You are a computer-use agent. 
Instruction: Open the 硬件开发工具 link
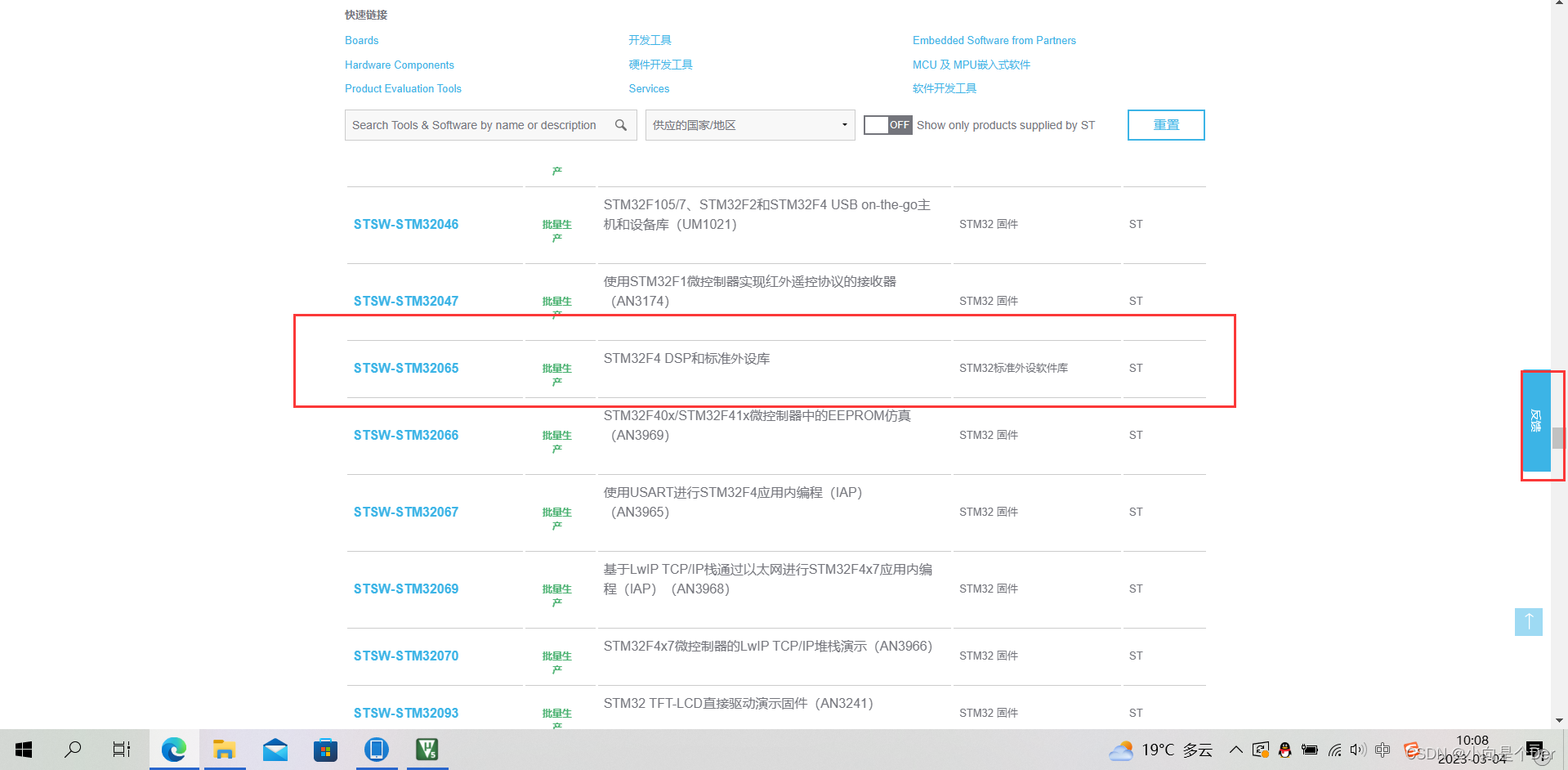[660, 65]
